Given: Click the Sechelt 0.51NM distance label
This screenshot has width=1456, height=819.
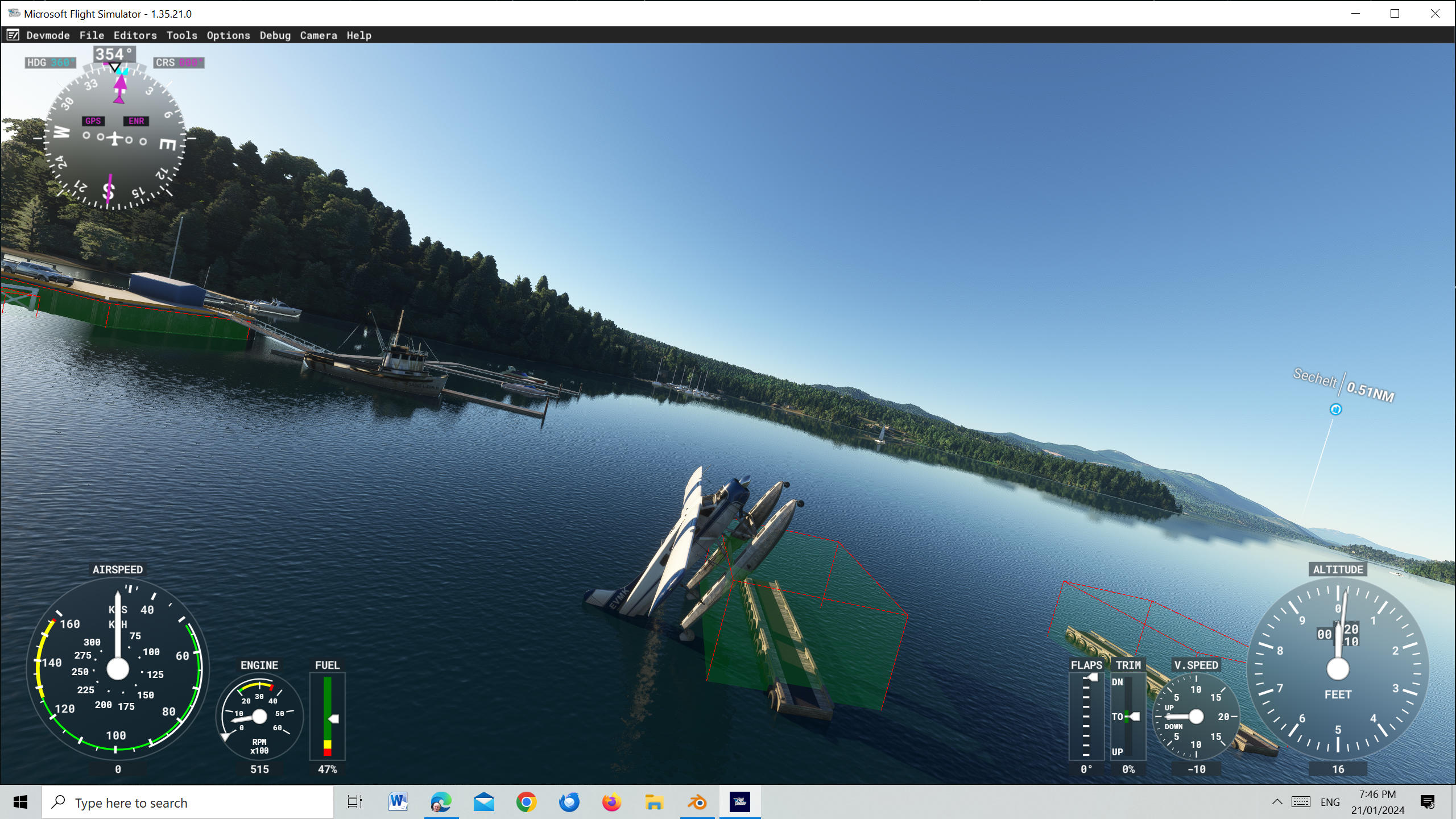Looking at the screenshot, I should 1343,385.
